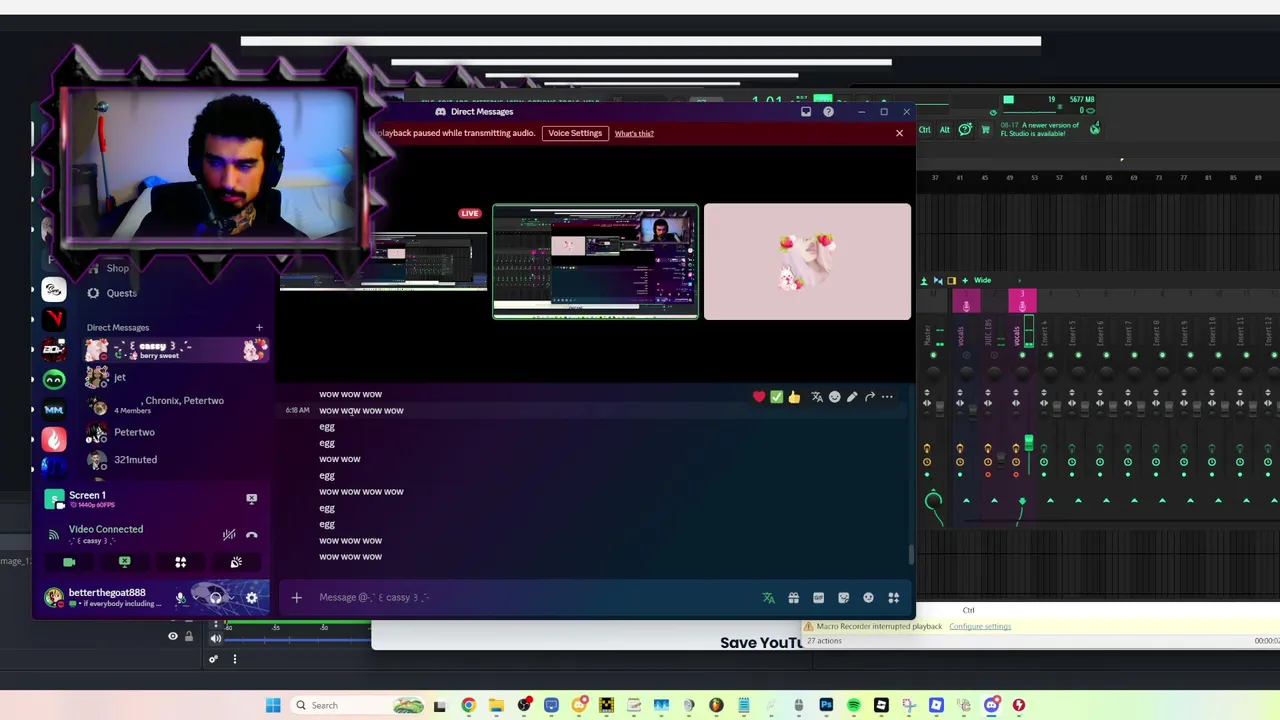The image size is (1280, 720).
Task: Dismiss the playback paused banner
Action: [x=899, y=133]
